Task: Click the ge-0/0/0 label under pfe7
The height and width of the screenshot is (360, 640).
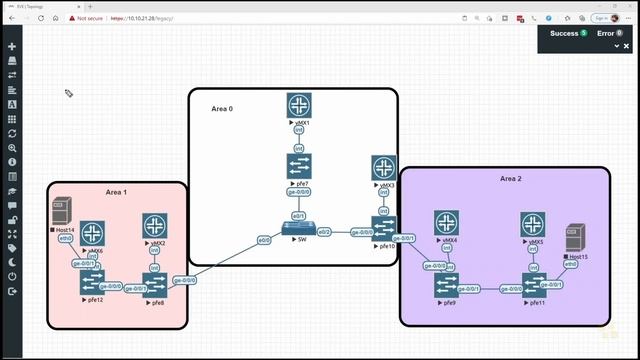Action: 298,192
